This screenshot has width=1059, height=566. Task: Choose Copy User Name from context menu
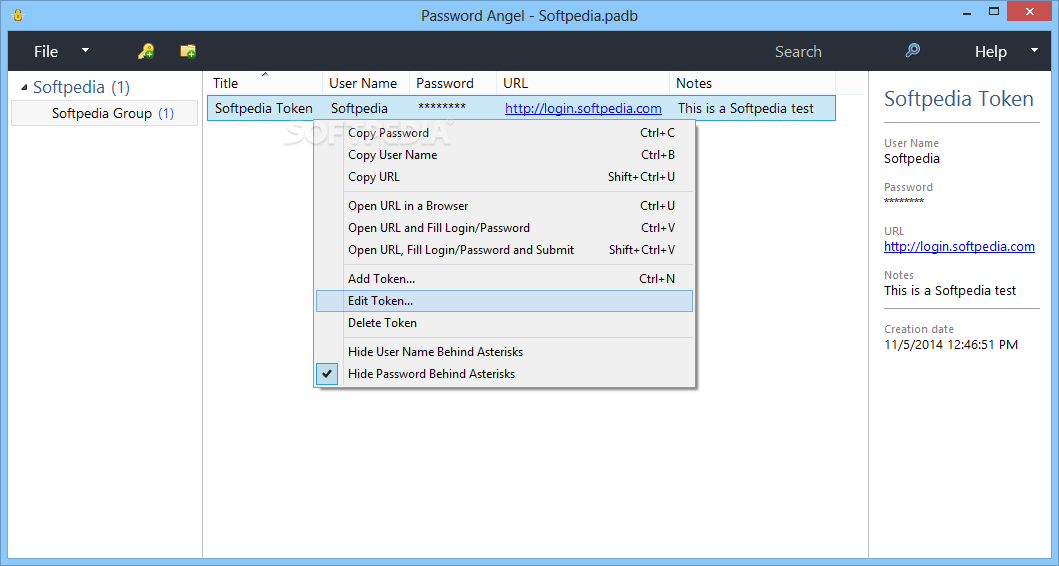coord(505,155)
